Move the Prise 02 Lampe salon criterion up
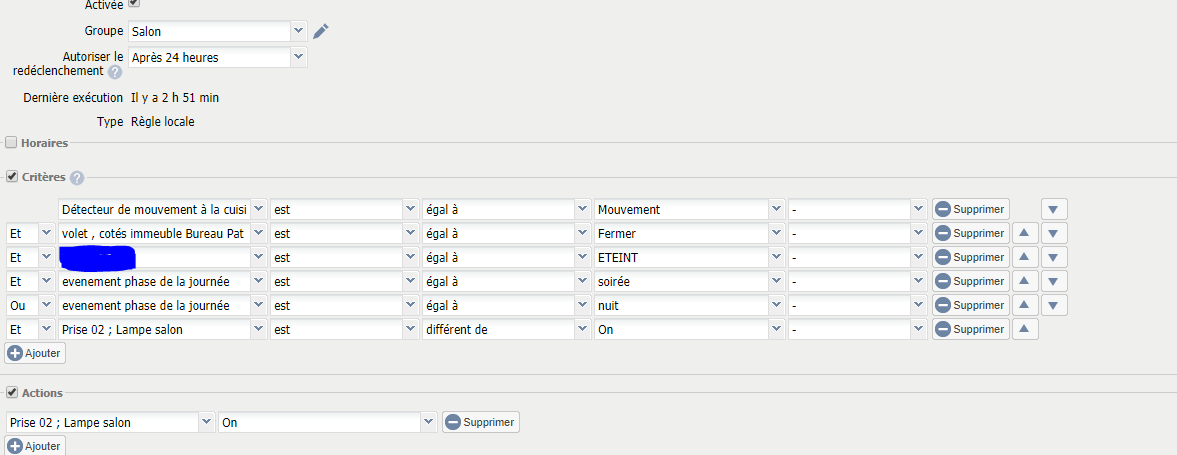1177x455 pixels. [1025, 329]
